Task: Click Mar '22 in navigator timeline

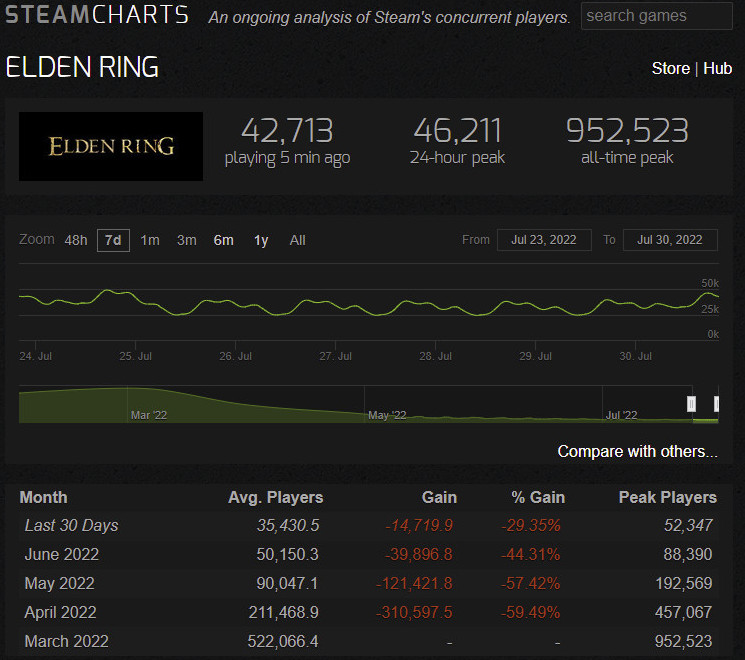Action: (149, 415)
